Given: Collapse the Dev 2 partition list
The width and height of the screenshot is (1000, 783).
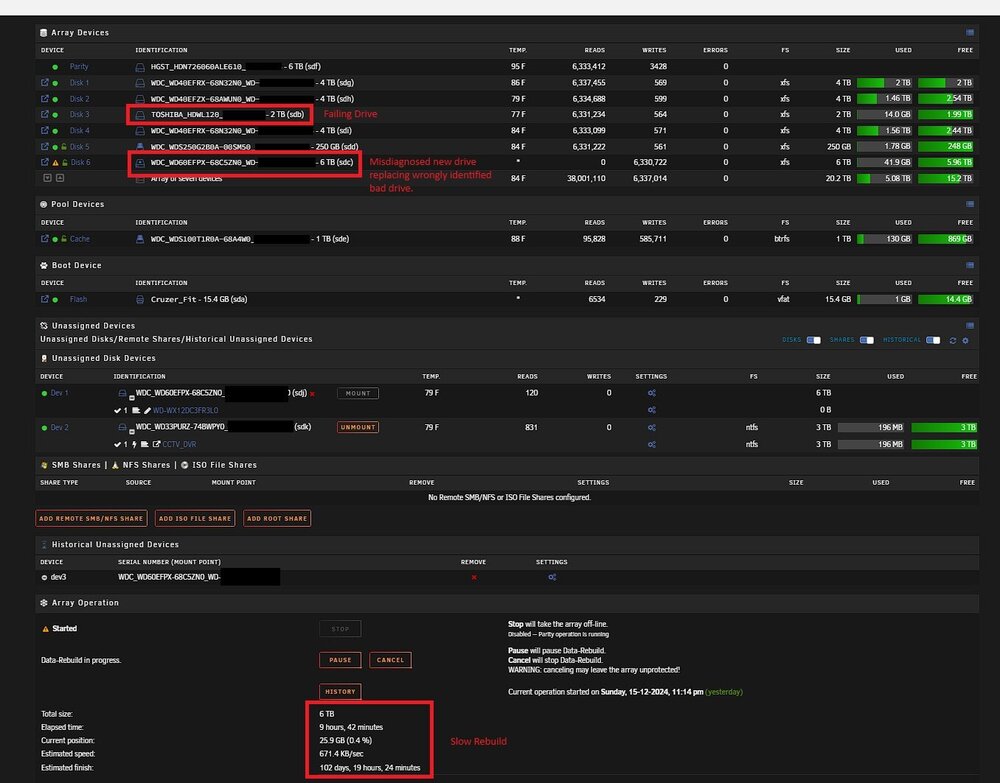Looking at the screenshot, I should [x=131, y=432].
